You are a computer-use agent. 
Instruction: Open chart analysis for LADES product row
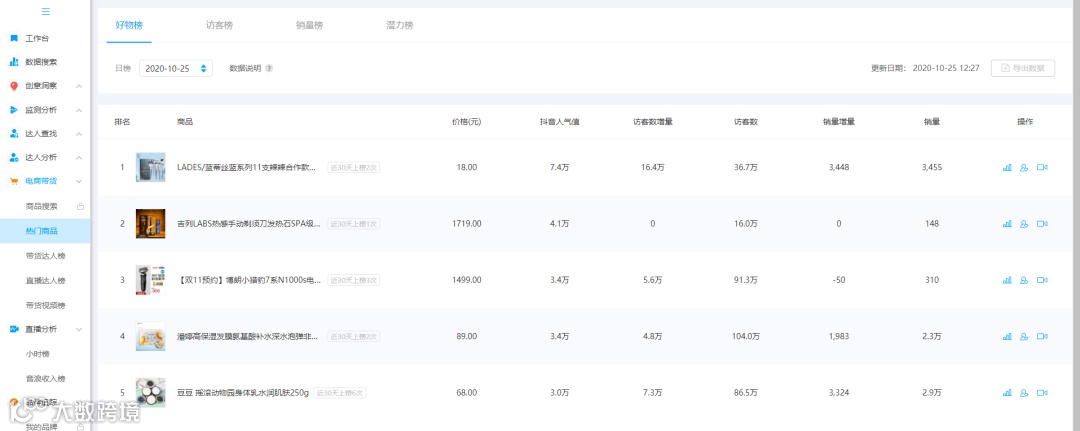pyautogui.click(x=1007, y=167)
